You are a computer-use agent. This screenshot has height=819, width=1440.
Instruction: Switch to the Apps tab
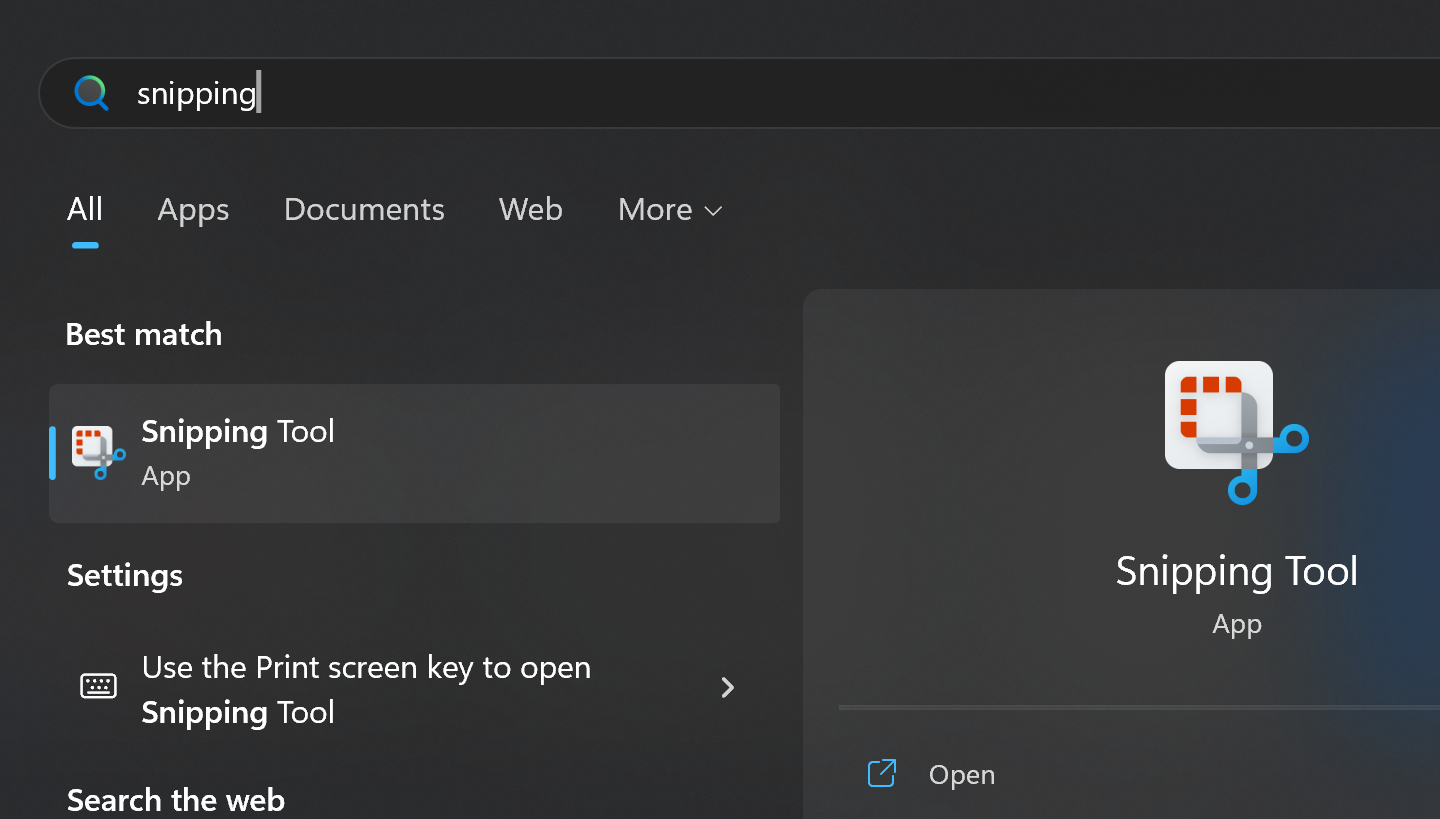[193, 209]
